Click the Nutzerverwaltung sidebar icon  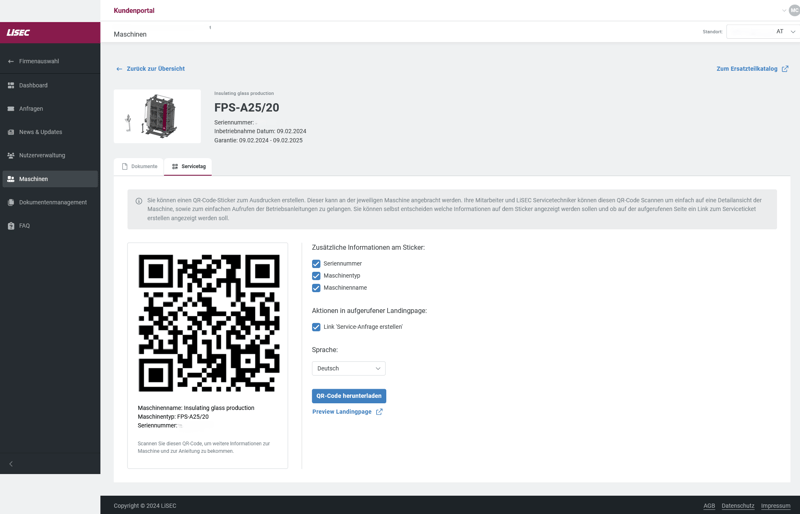(x=11, y=156)
